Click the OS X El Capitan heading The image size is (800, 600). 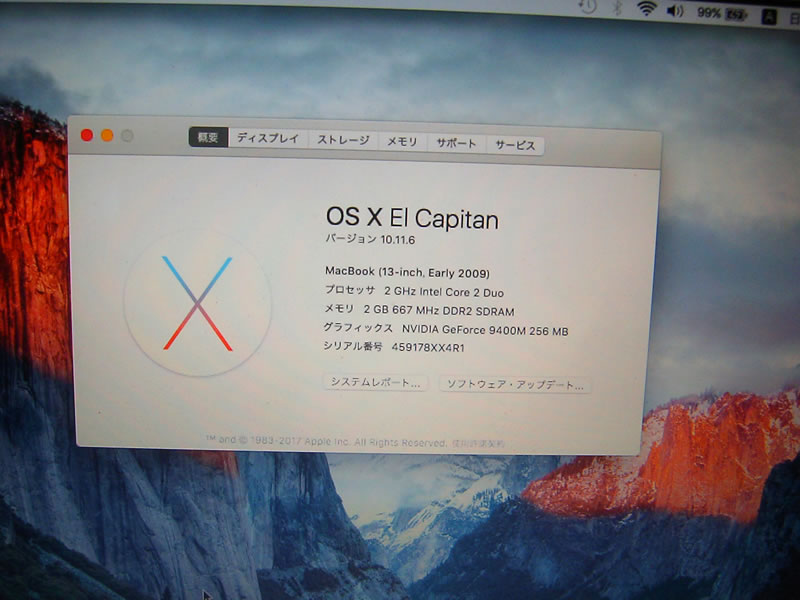pyautogui.click(x=412, y=218)
